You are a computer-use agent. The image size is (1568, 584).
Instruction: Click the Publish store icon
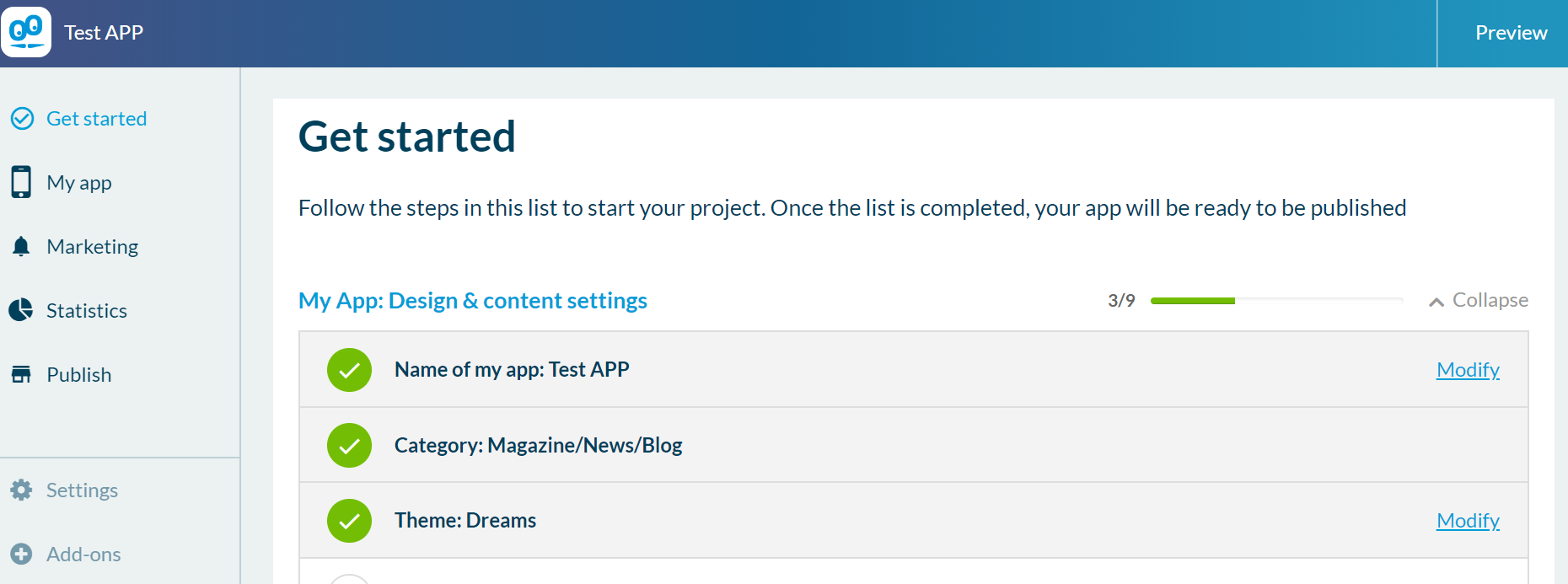click(21, 374)
